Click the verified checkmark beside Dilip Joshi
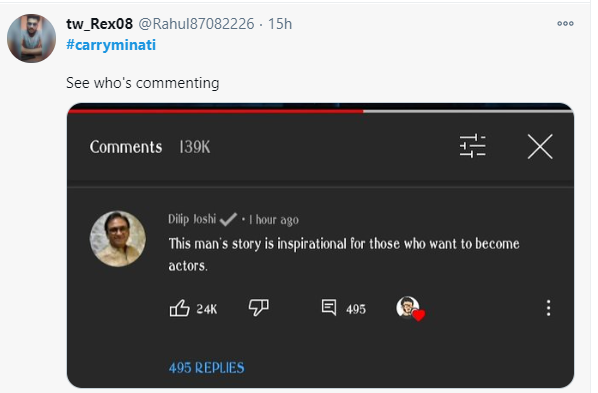The width and height of the screenshot is (598, 393). click(228, 219)
